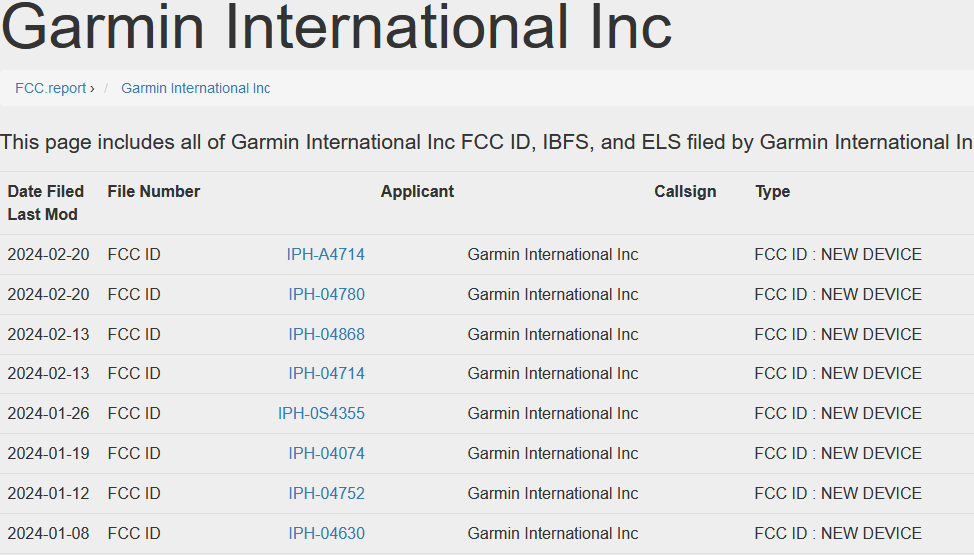
Task: Click the File Number column header
Action: 154,191
